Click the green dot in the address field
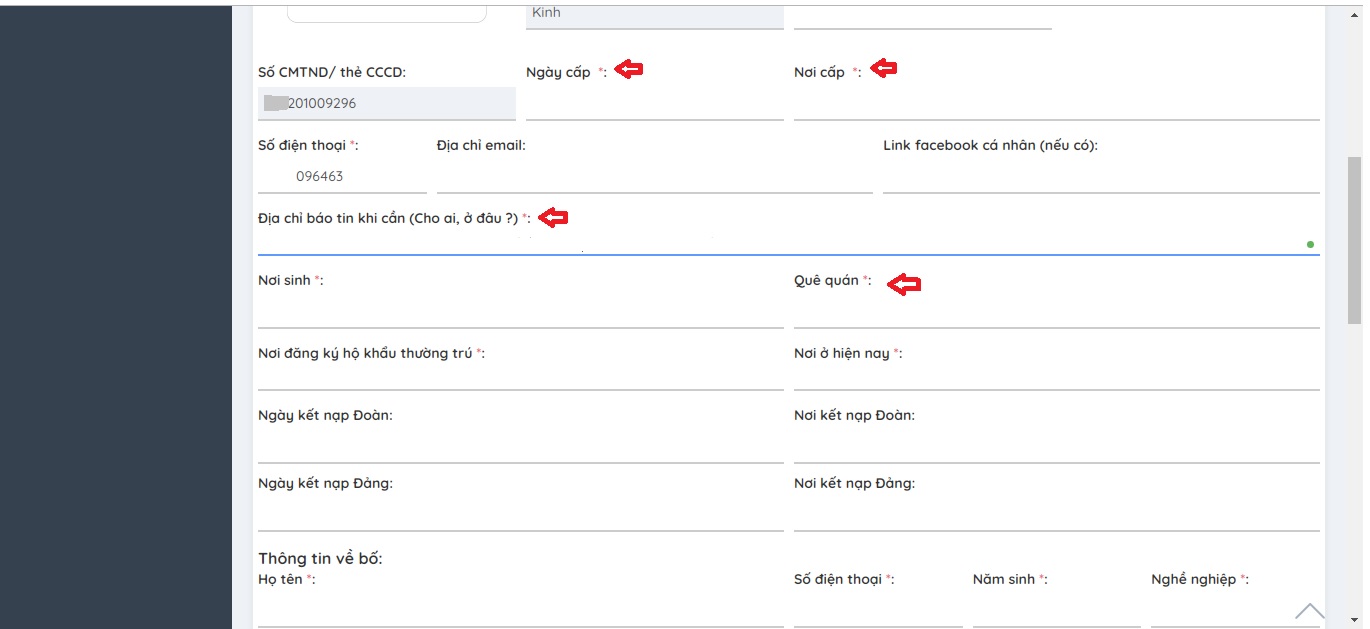Image resolution: width=1370 pixels, height=629 pixels. pos(1310,244)
